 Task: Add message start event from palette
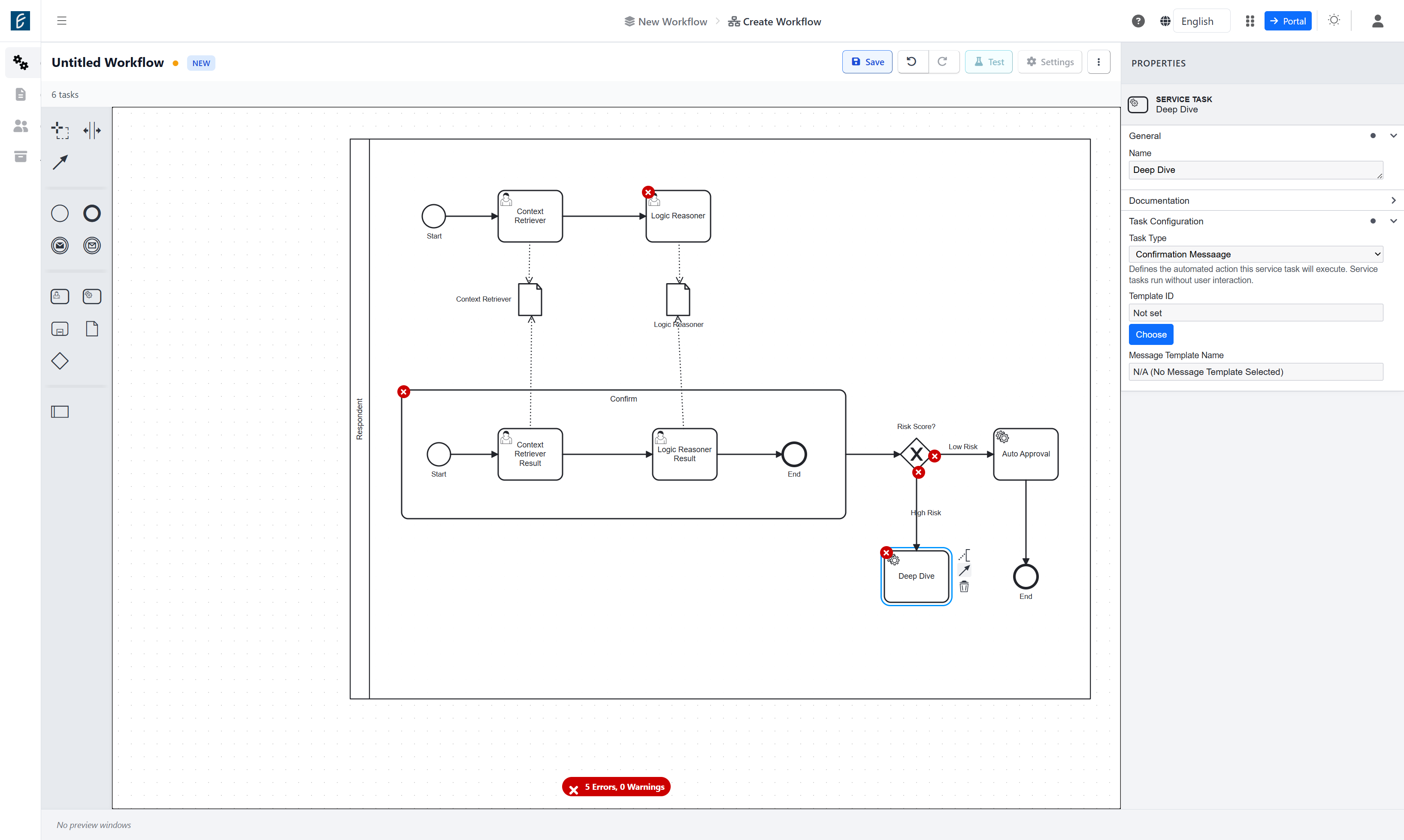tap(60, 246)
